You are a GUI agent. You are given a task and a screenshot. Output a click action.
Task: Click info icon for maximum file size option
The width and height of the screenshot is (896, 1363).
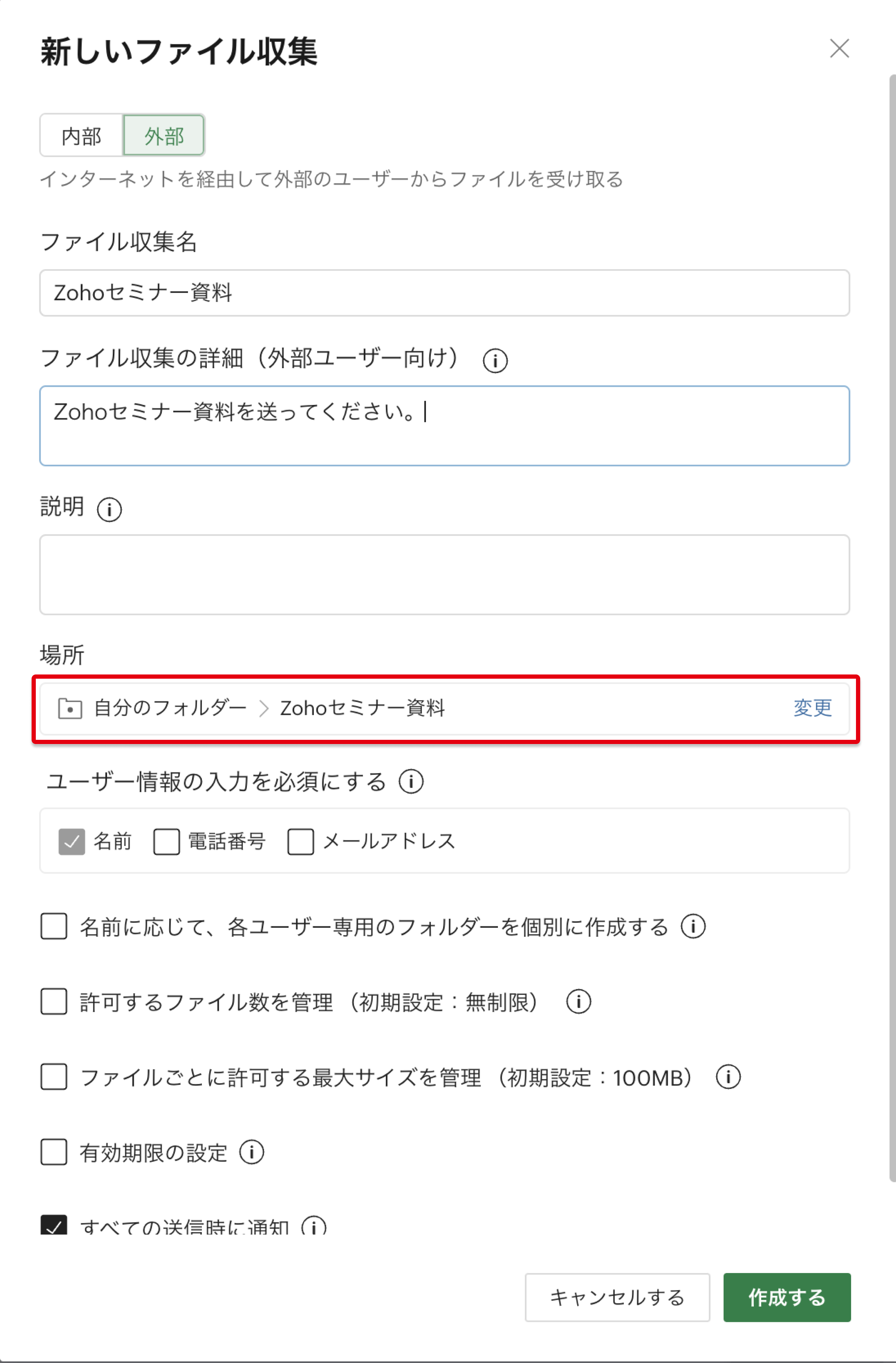point(728,1077)
